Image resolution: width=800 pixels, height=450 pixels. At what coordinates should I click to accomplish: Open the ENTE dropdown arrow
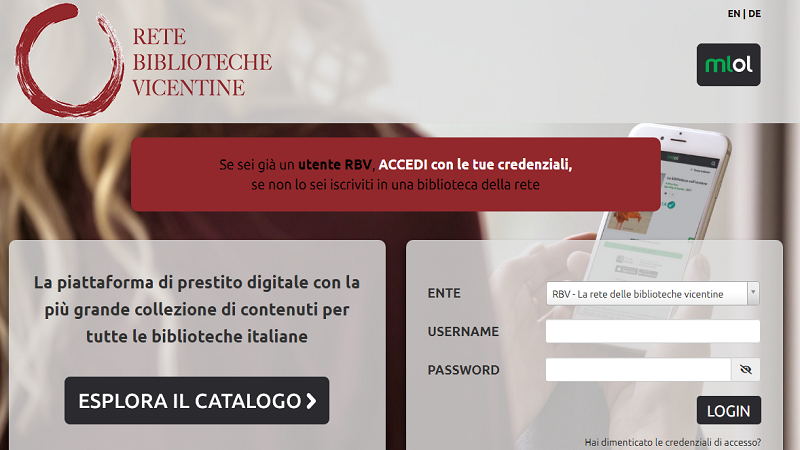point(753,293)
